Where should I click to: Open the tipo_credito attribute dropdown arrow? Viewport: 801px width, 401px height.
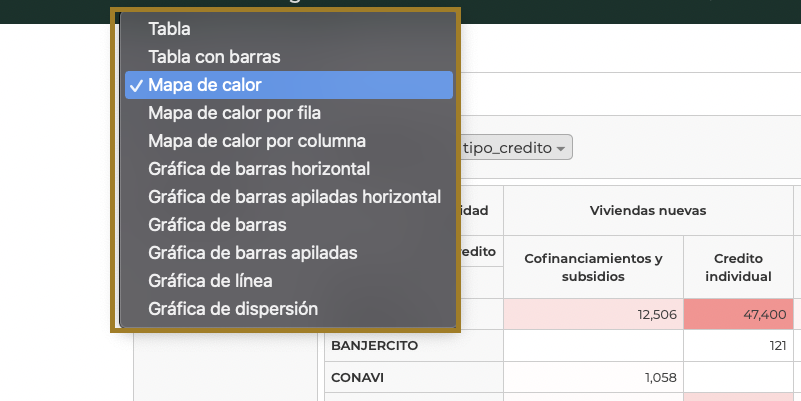[x=562, y=149]
